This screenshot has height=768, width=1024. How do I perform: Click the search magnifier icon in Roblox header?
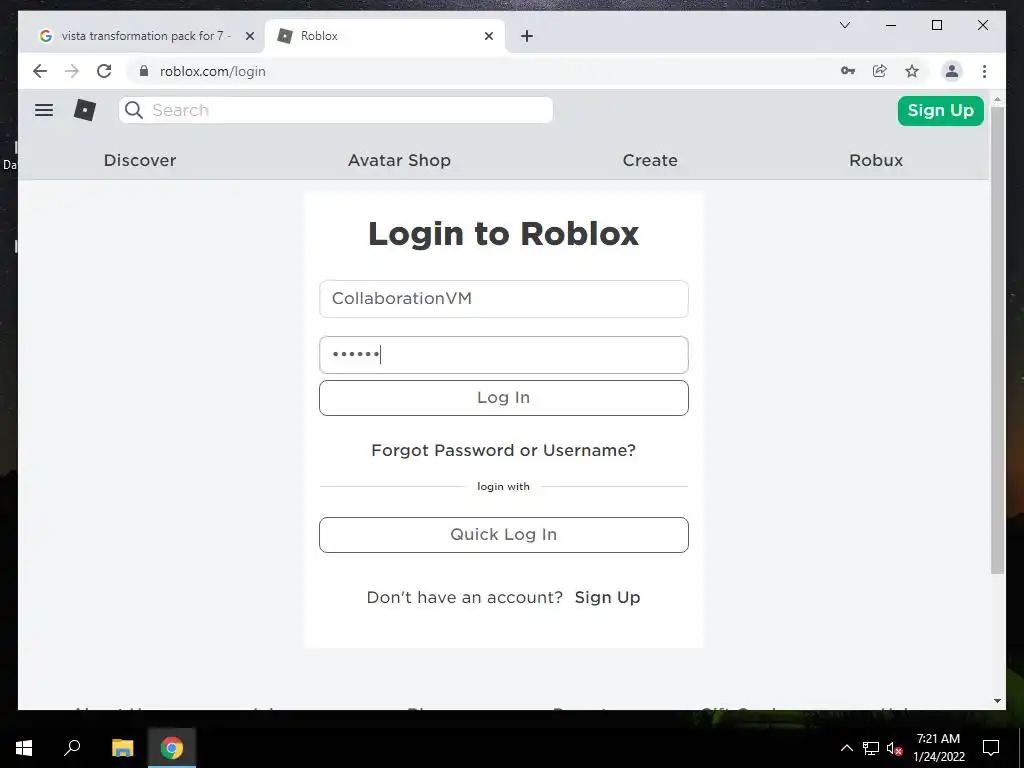click(x=134, y=110)
